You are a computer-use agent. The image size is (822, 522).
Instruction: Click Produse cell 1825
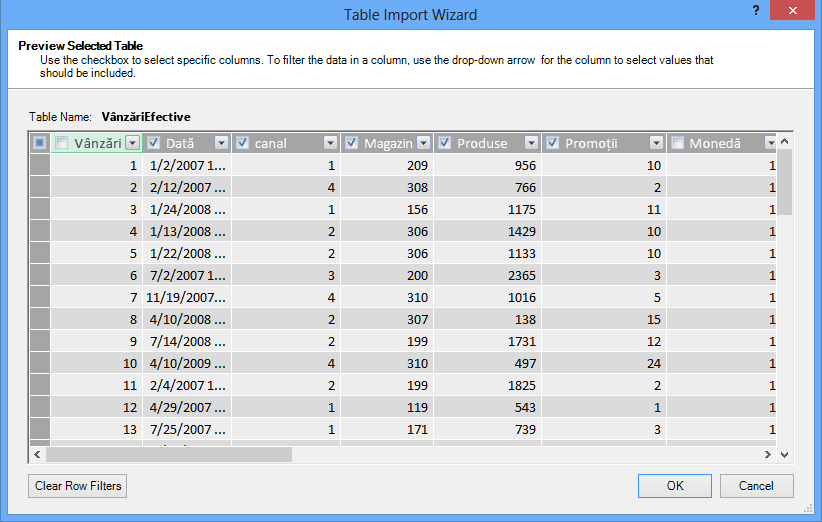tap(488, 385)
